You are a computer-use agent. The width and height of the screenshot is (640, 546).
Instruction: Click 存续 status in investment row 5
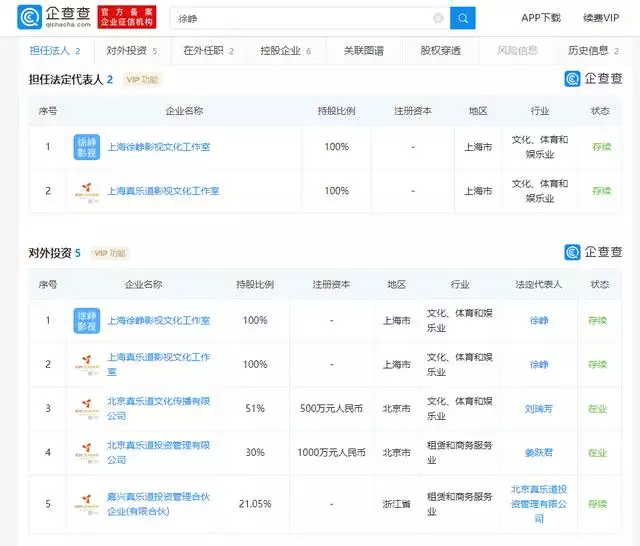pyautogui.click(x=597, y=504)
